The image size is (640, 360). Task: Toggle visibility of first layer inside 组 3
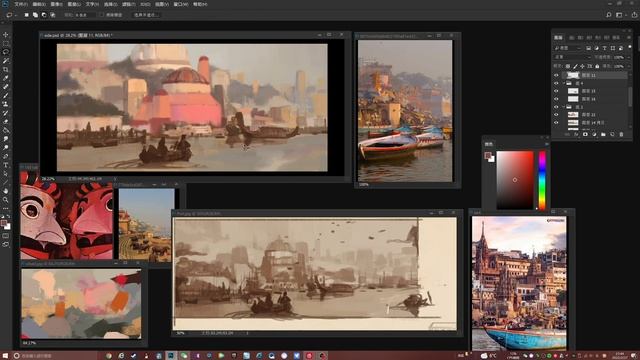556,115
